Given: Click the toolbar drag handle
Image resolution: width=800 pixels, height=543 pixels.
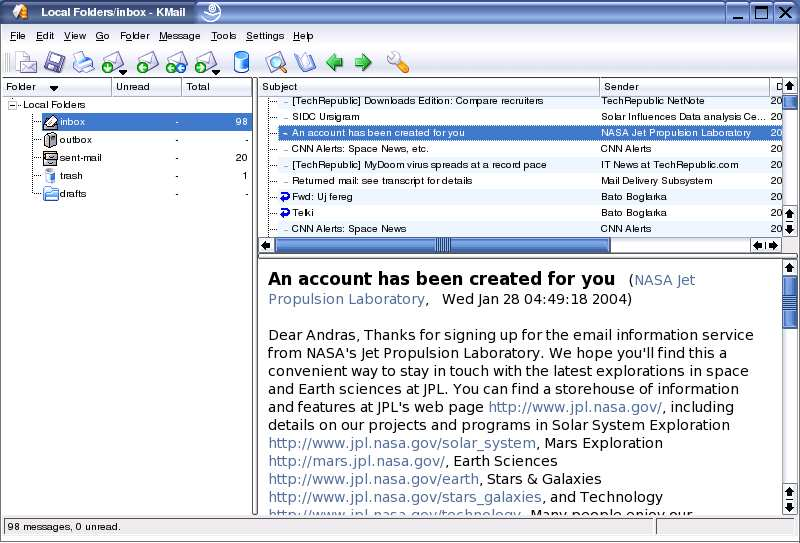Looking at the screenshot, I should (7, 62).
